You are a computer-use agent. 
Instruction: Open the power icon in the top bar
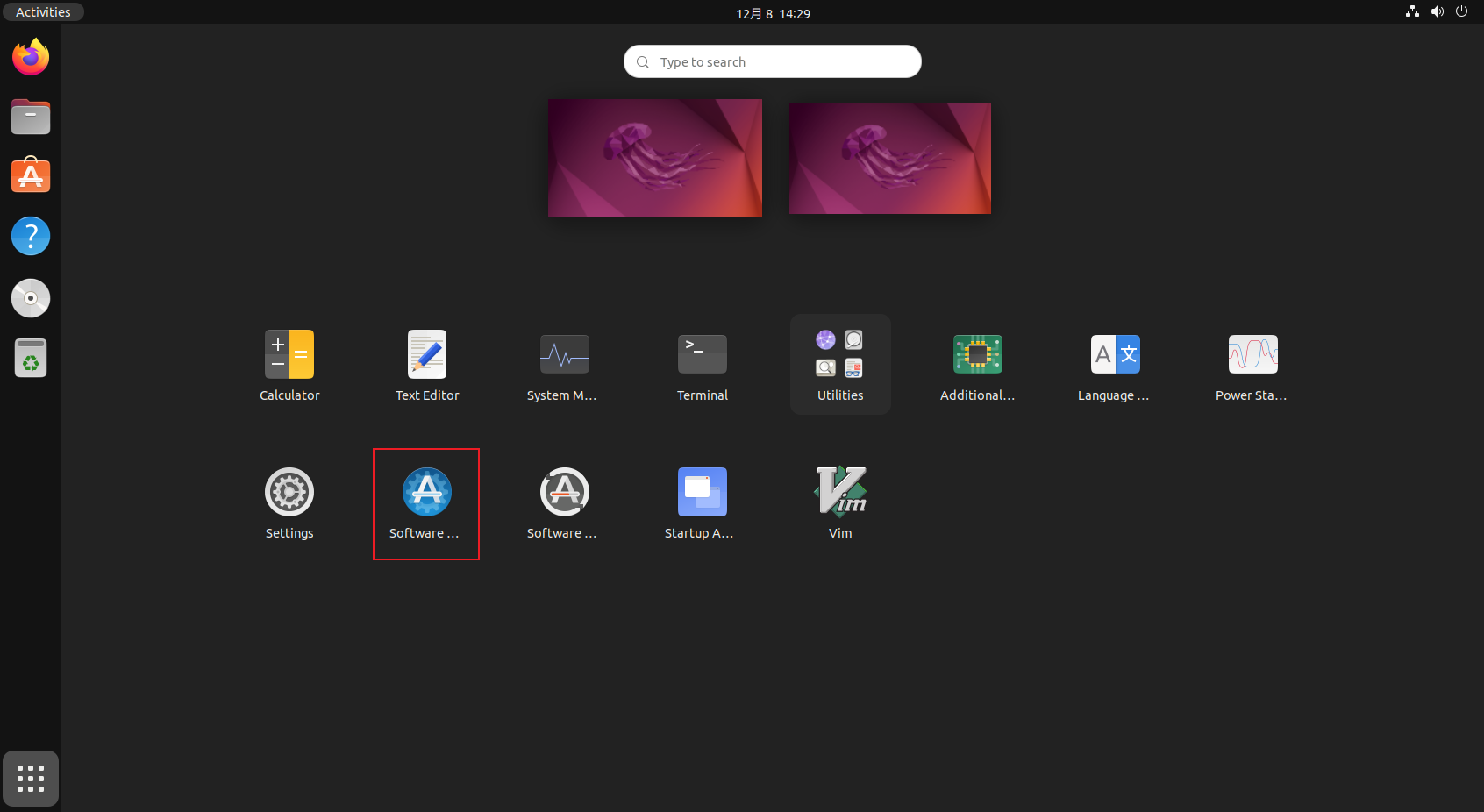pos(1461,11)
